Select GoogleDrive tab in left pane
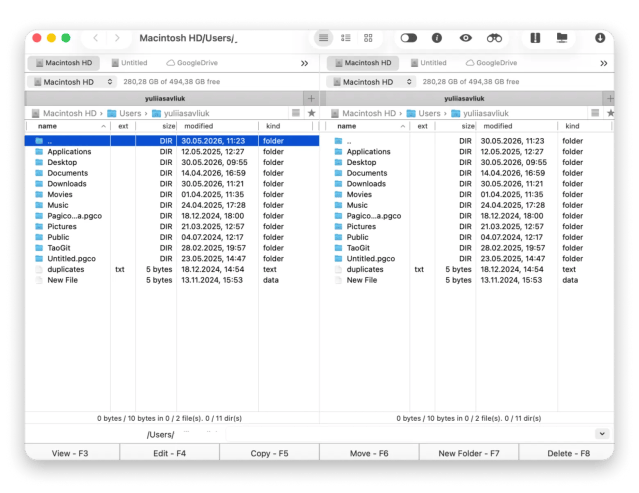 [192, 63]
